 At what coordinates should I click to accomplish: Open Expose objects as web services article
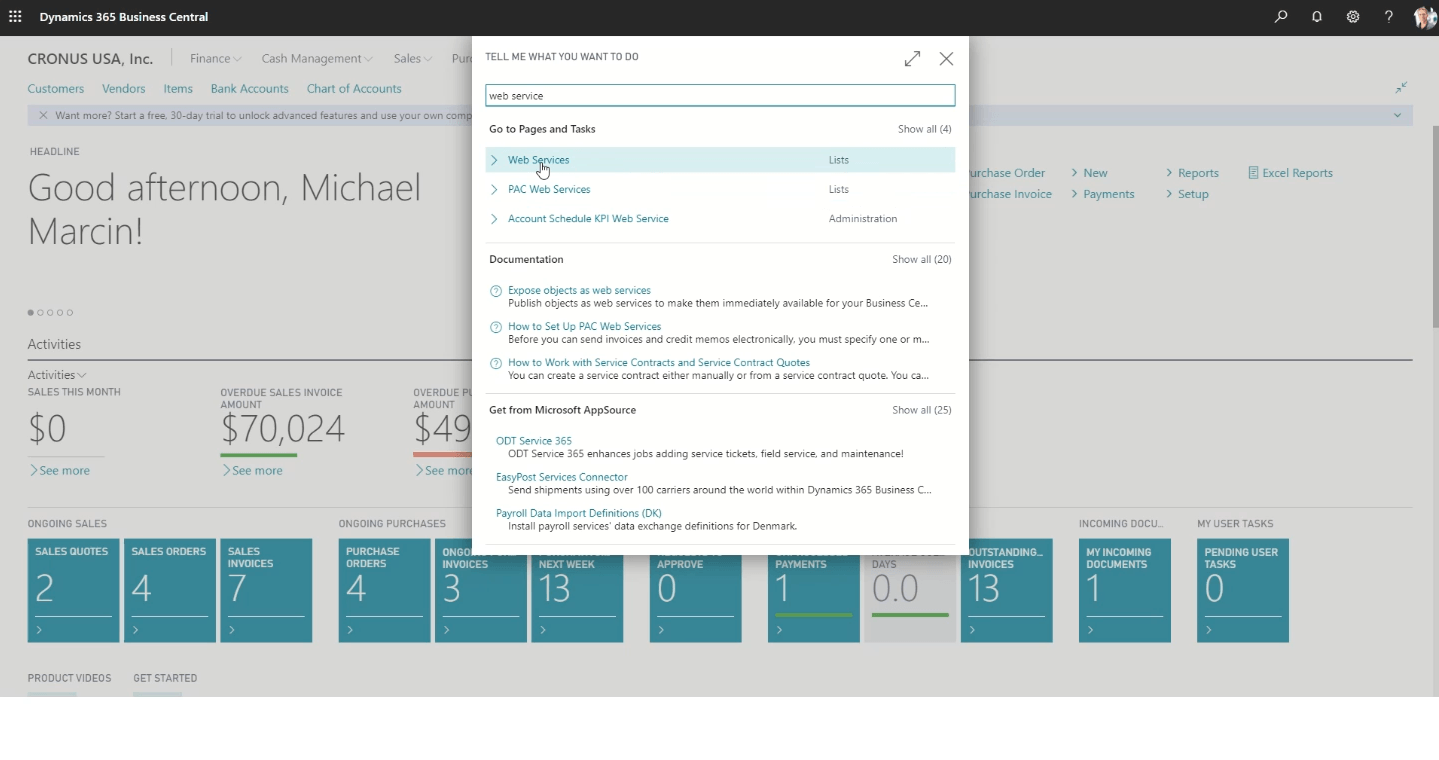[579, 291]
